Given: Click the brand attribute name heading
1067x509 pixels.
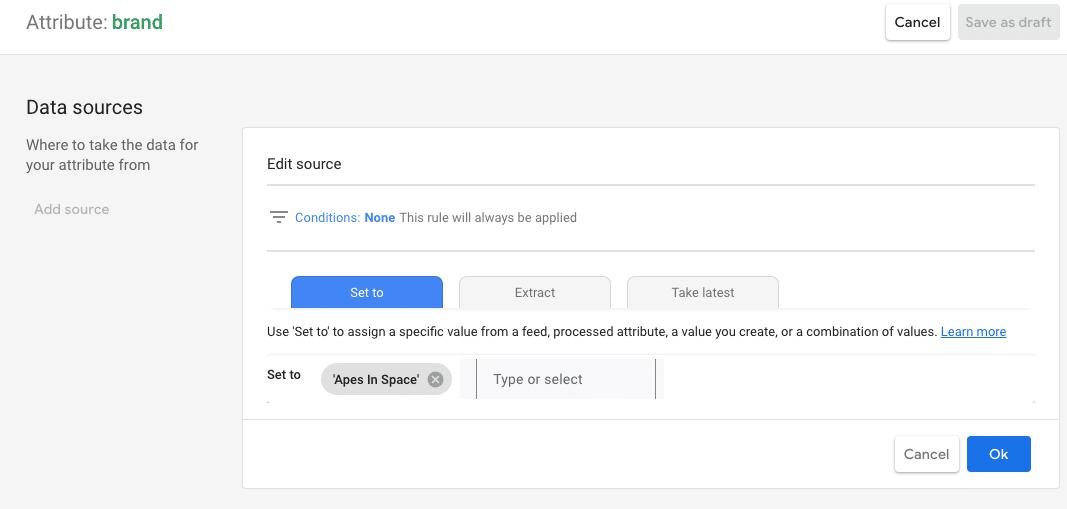Looking at the screenshot, I should click(137, 22).
